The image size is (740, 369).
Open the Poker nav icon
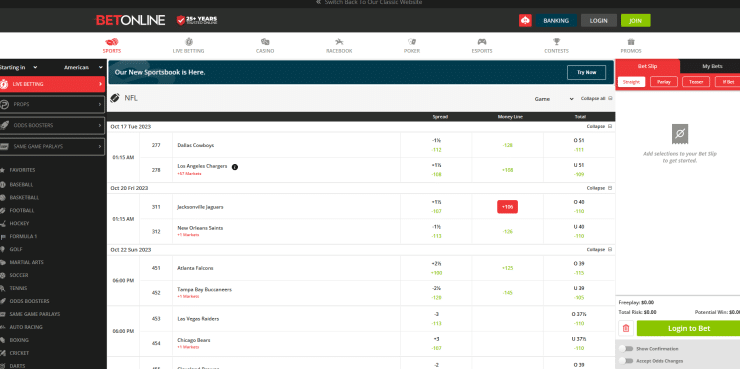coord(412,42)
